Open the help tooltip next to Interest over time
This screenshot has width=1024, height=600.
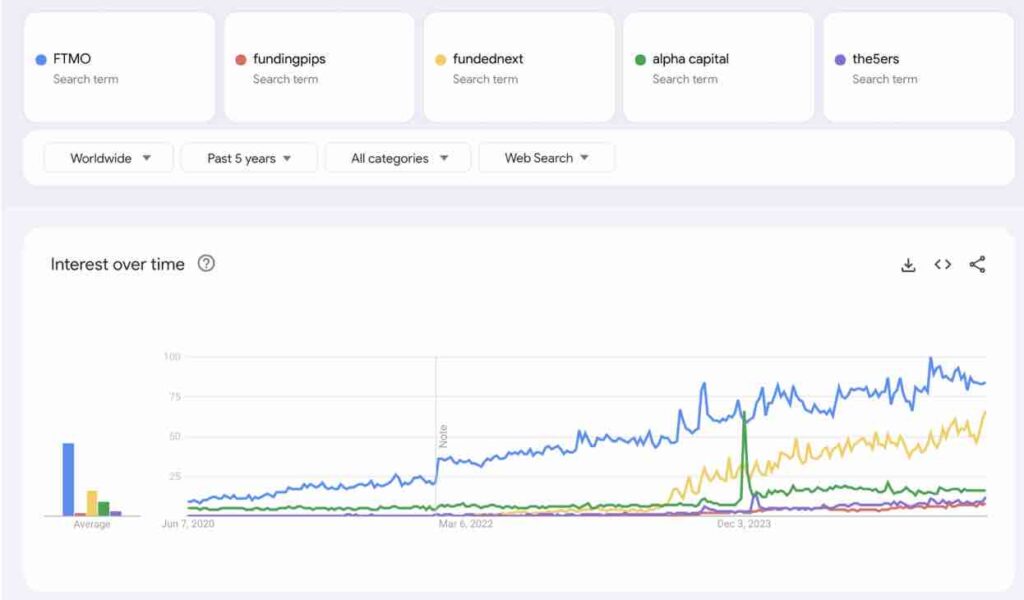click(206, 264)
